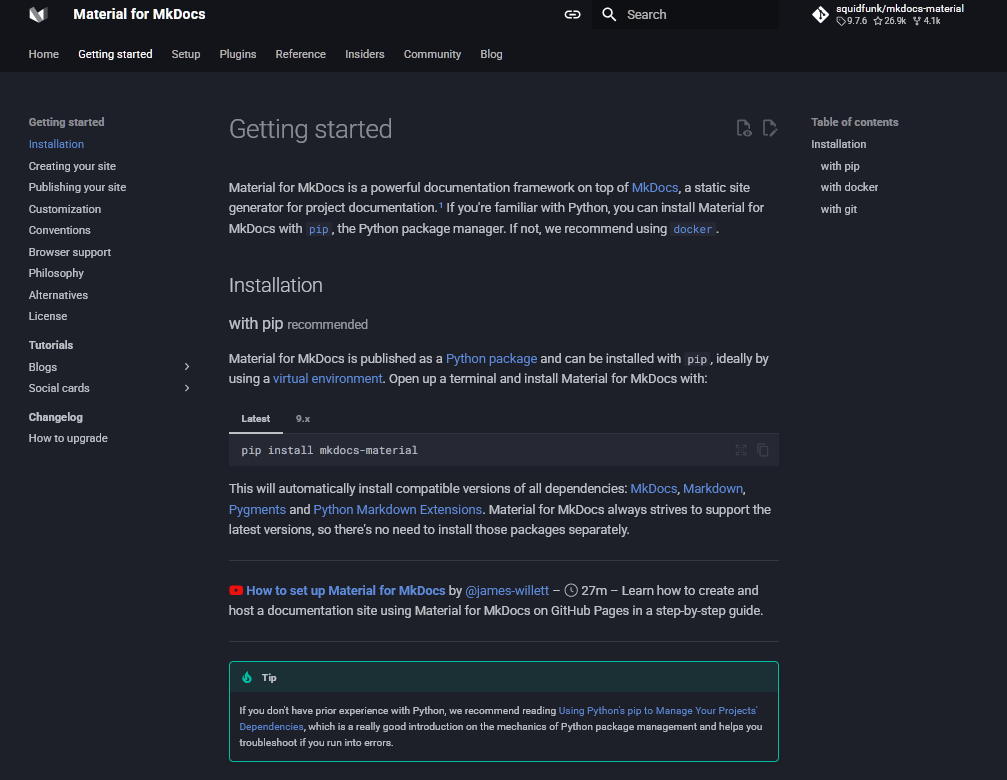Open How to upgrade page

(x=68, y=438)
